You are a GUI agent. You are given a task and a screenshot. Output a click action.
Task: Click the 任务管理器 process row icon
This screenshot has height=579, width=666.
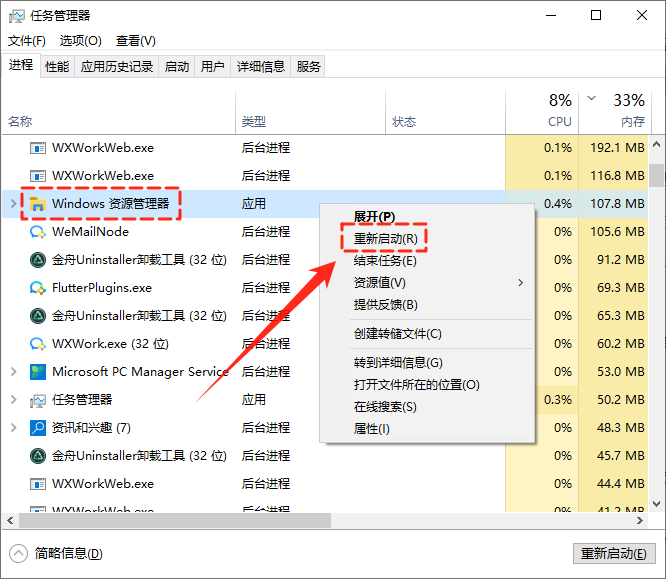[x=38, y=400]
